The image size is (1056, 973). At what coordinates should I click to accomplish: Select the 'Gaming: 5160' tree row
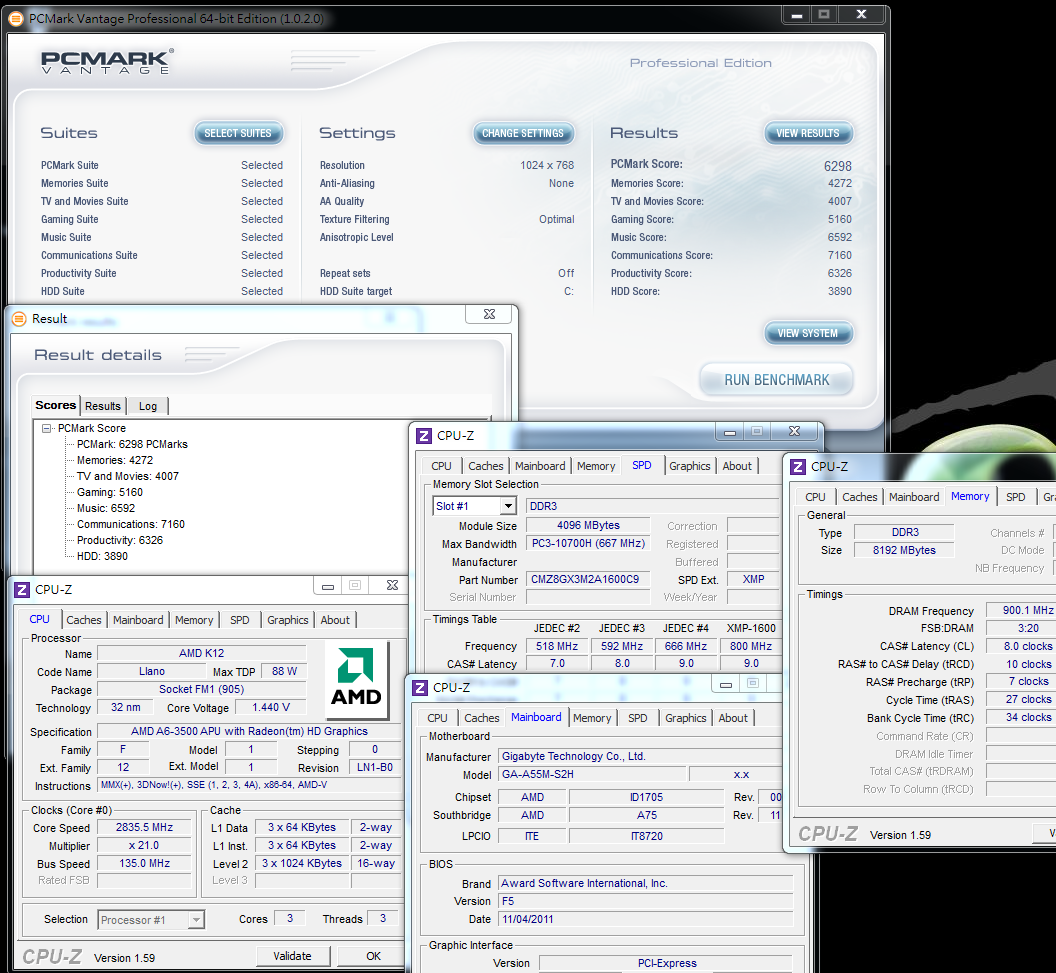coord(110,492)
